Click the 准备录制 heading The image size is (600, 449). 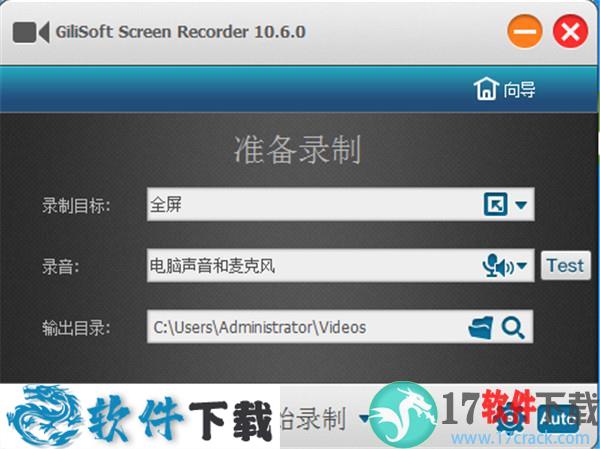pos(298,149)
